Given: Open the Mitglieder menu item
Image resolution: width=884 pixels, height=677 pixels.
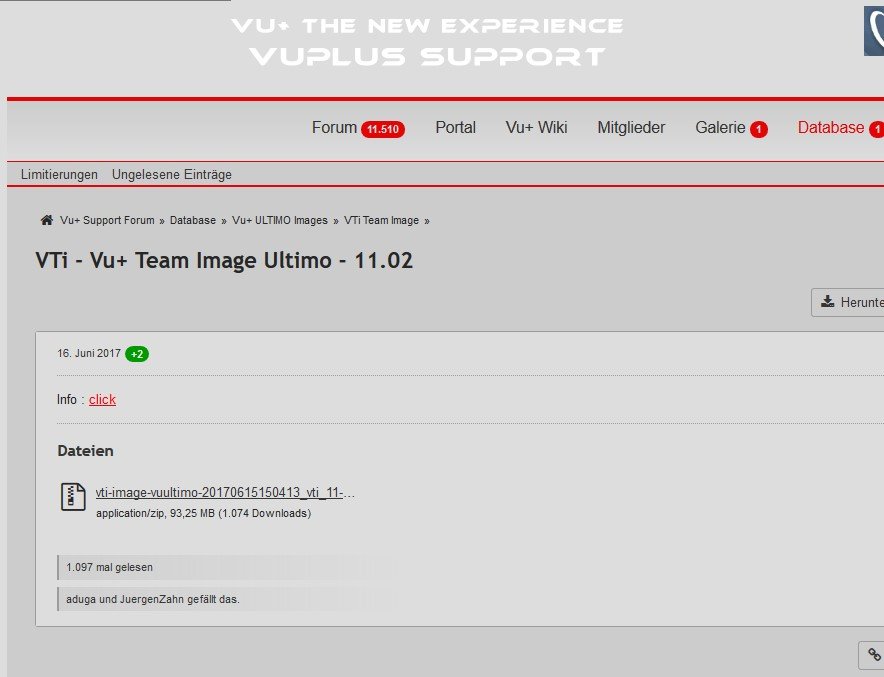Looking at the screenshot, I should [x=631, y=127].
